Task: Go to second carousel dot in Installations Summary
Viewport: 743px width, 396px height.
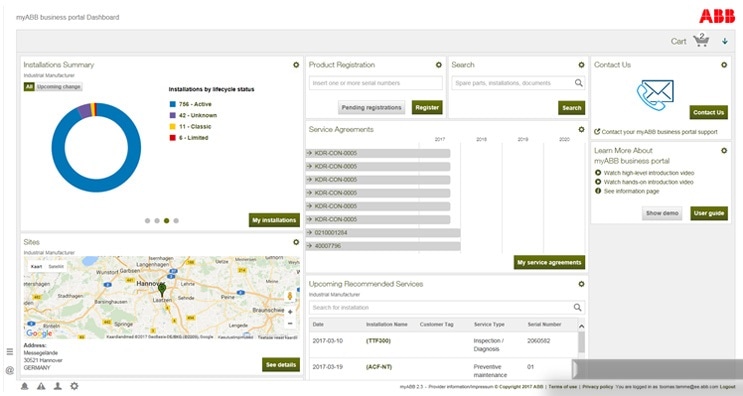Action: [x=157, y=221]
